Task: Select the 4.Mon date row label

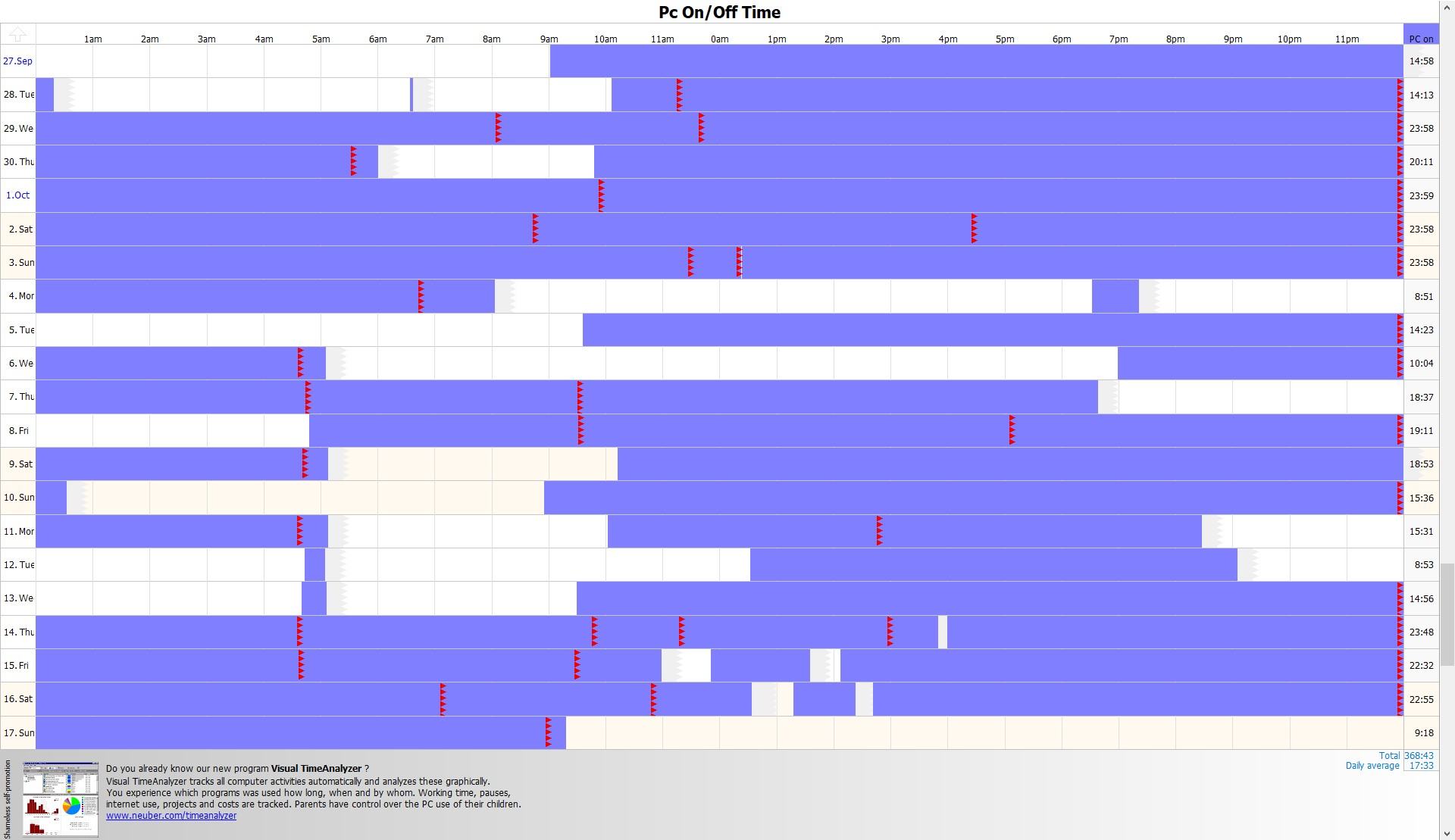Action: [x=17, y=296]
